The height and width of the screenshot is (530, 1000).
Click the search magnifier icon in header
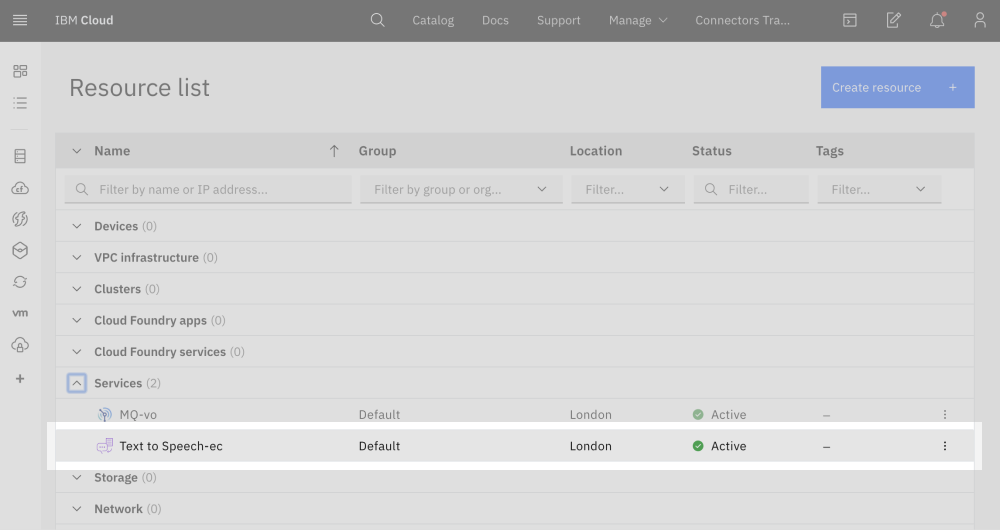coord(377,20)
